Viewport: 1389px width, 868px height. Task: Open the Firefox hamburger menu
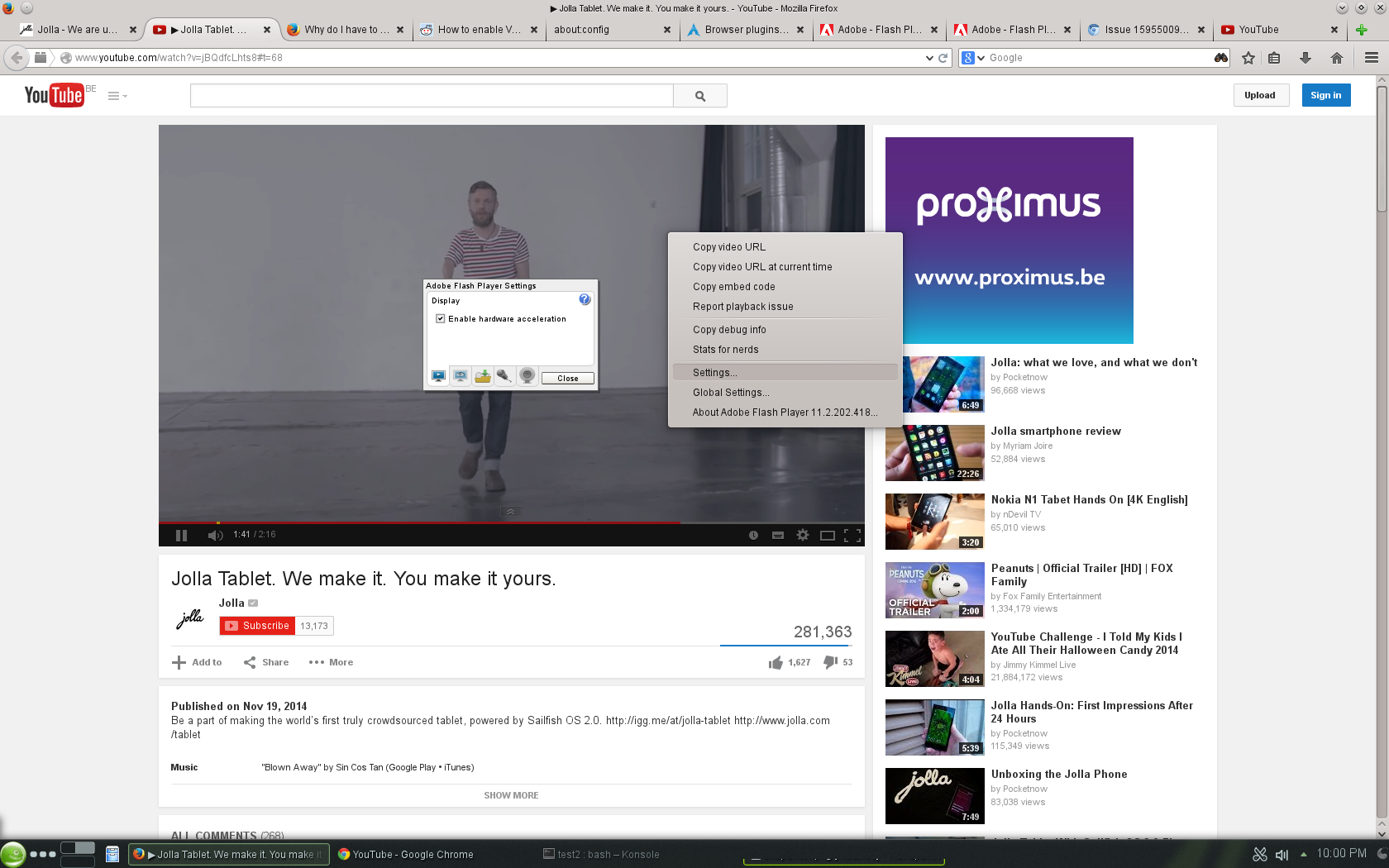(x=1372, y=58)
